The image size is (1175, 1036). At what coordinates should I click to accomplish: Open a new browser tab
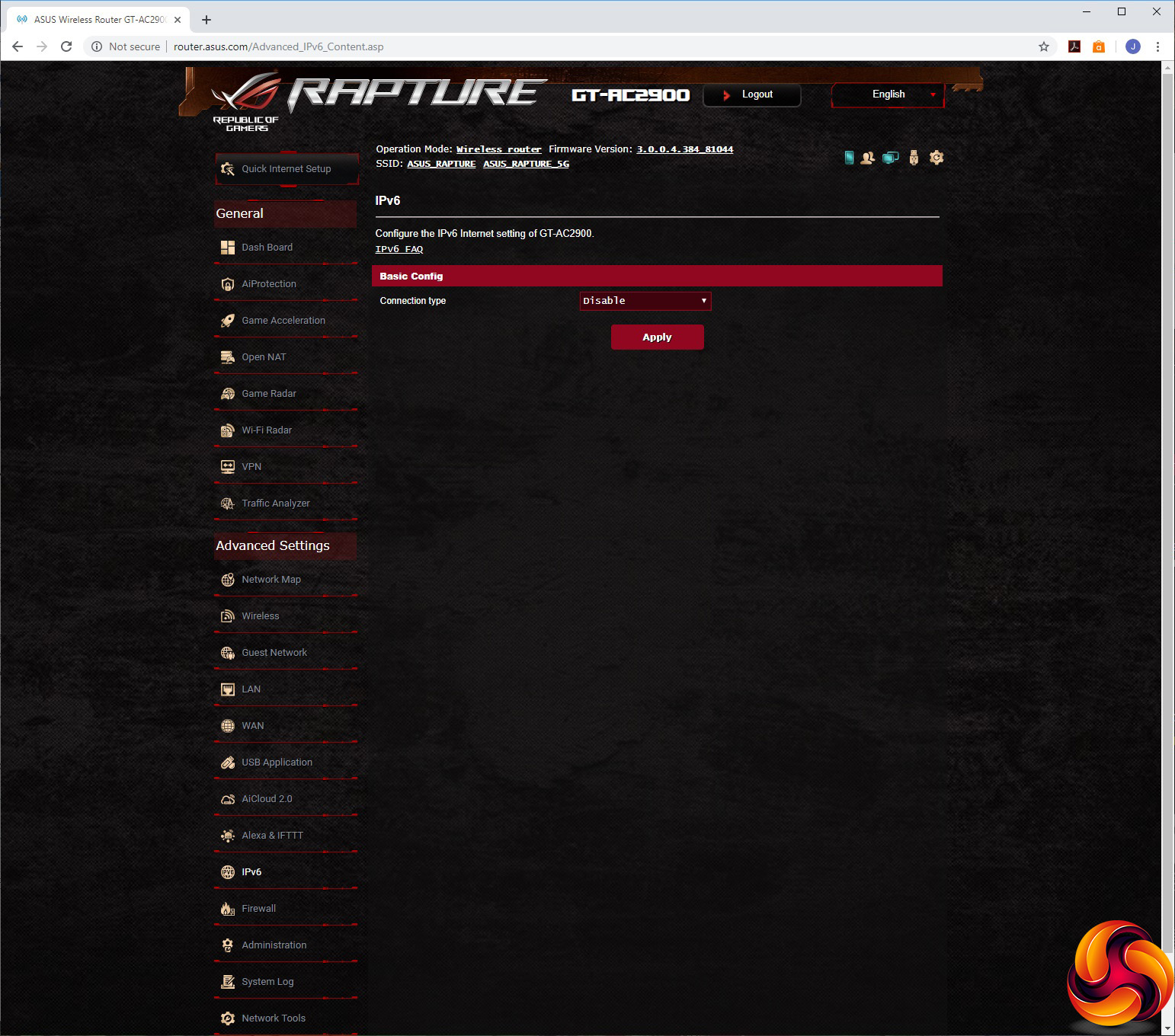pos(207,20)
